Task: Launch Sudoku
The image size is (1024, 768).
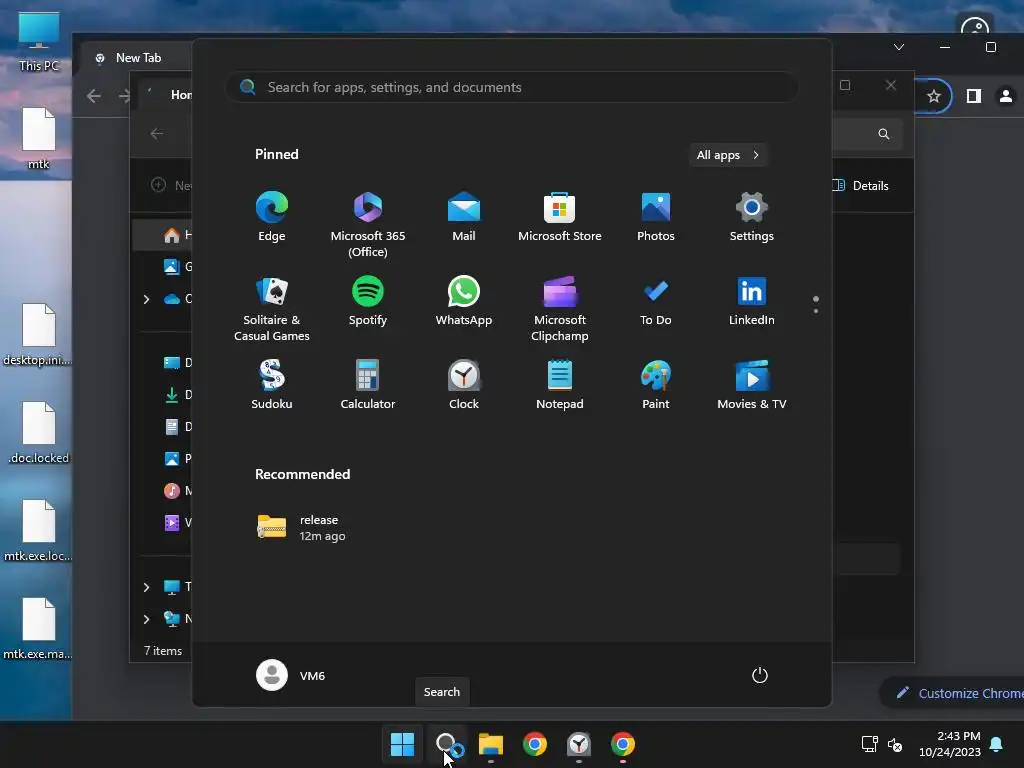Action: pos(272,385)
